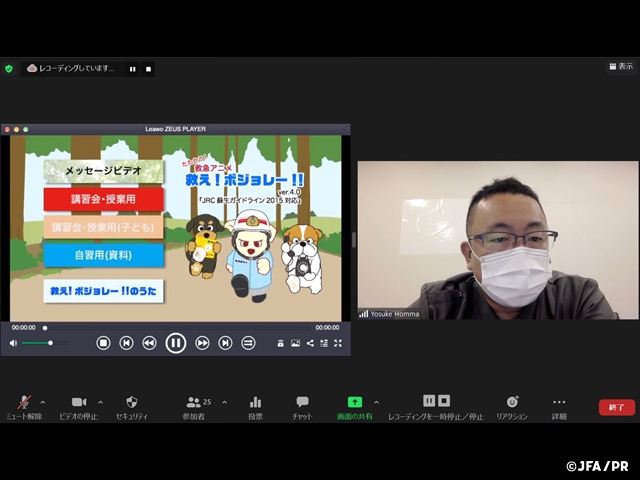Viewport: 640px width, 480px height.
Task: Click the share icon in player
Action: (310, 343)
